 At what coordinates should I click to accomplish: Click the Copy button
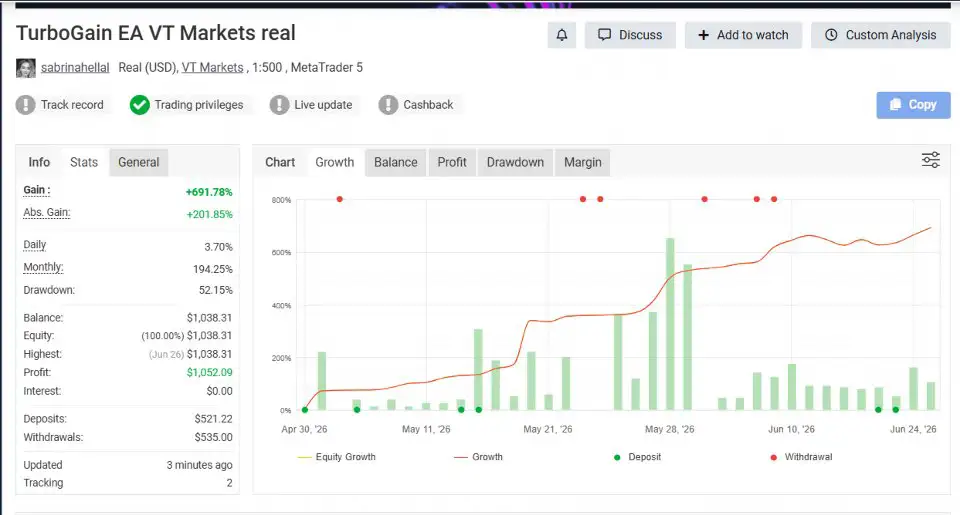tap(913, 105)
